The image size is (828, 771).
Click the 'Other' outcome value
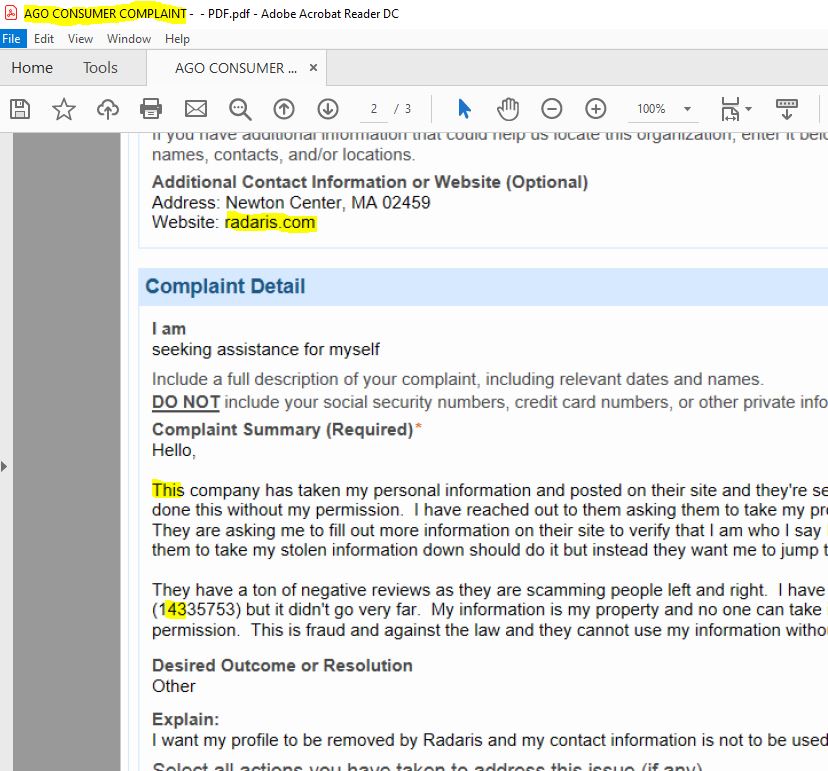click(x=174, y=686)
